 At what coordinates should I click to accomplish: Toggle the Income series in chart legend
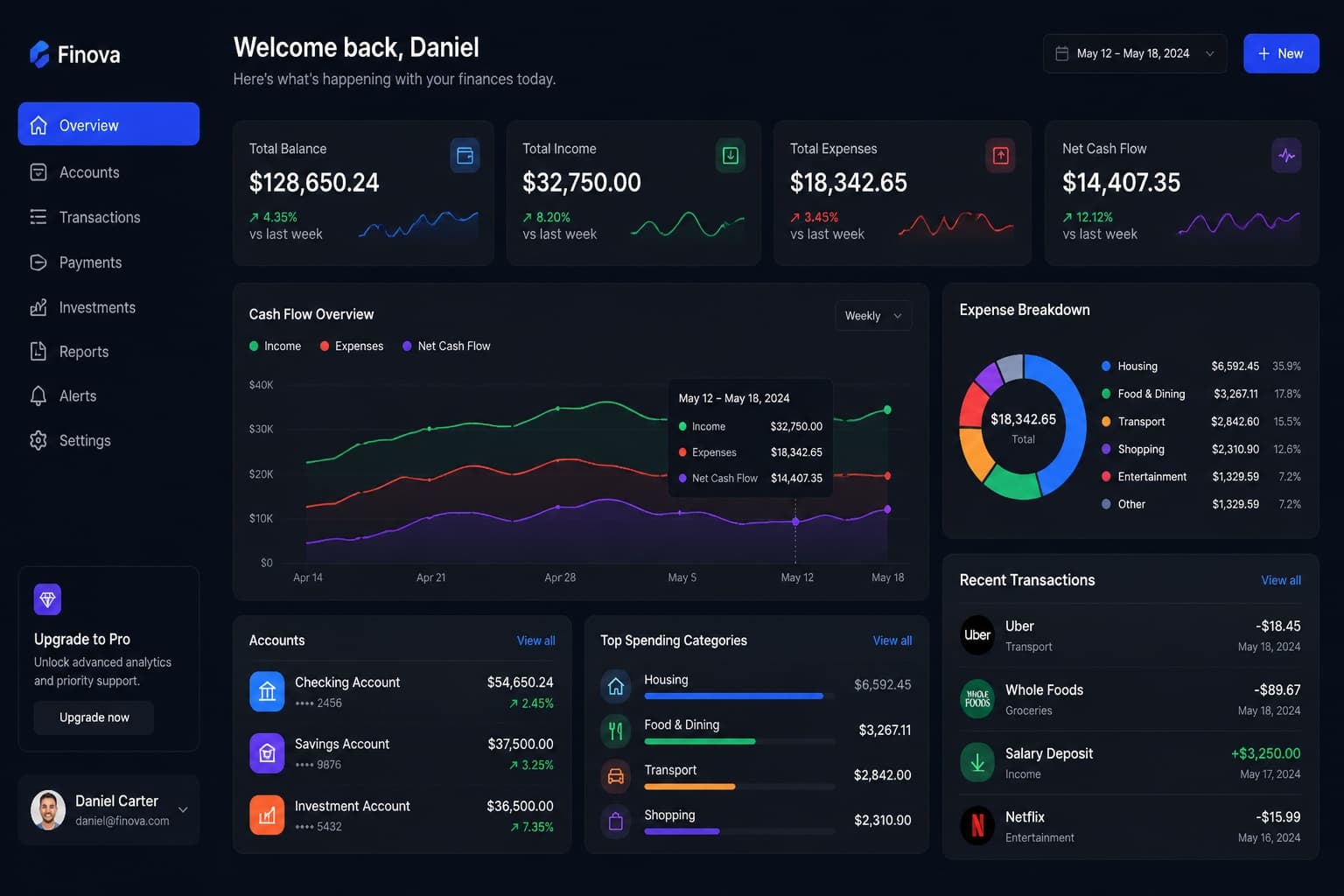click(275, 346)
